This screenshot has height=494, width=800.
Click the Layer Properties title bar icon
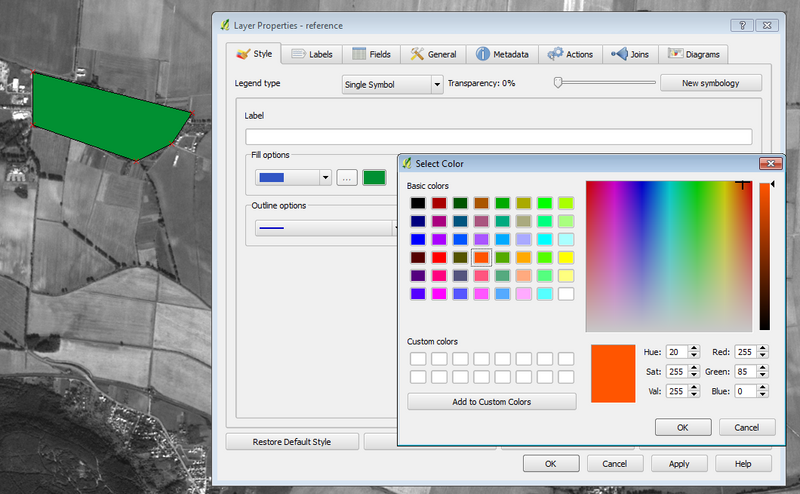[225, 25]
